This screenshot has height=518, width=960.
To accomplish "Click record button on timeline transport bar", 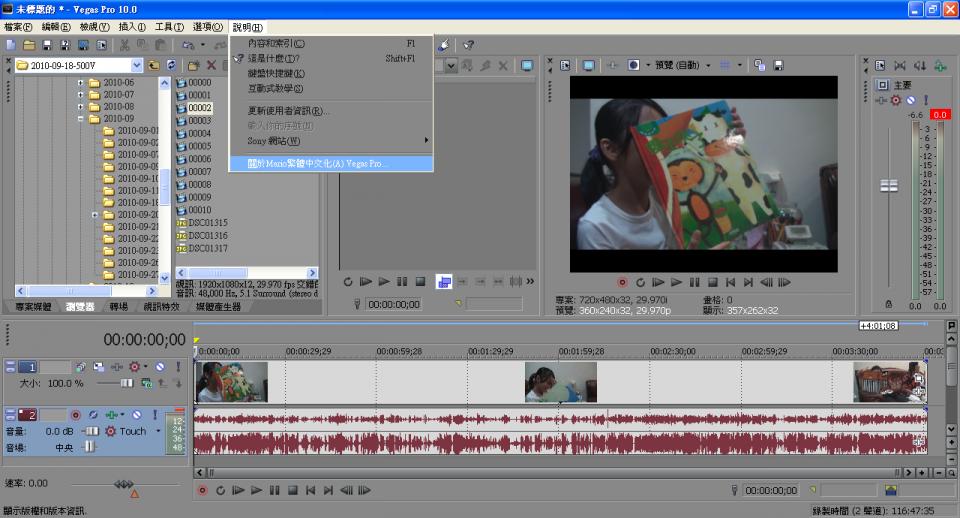I will tap(202, 491).
